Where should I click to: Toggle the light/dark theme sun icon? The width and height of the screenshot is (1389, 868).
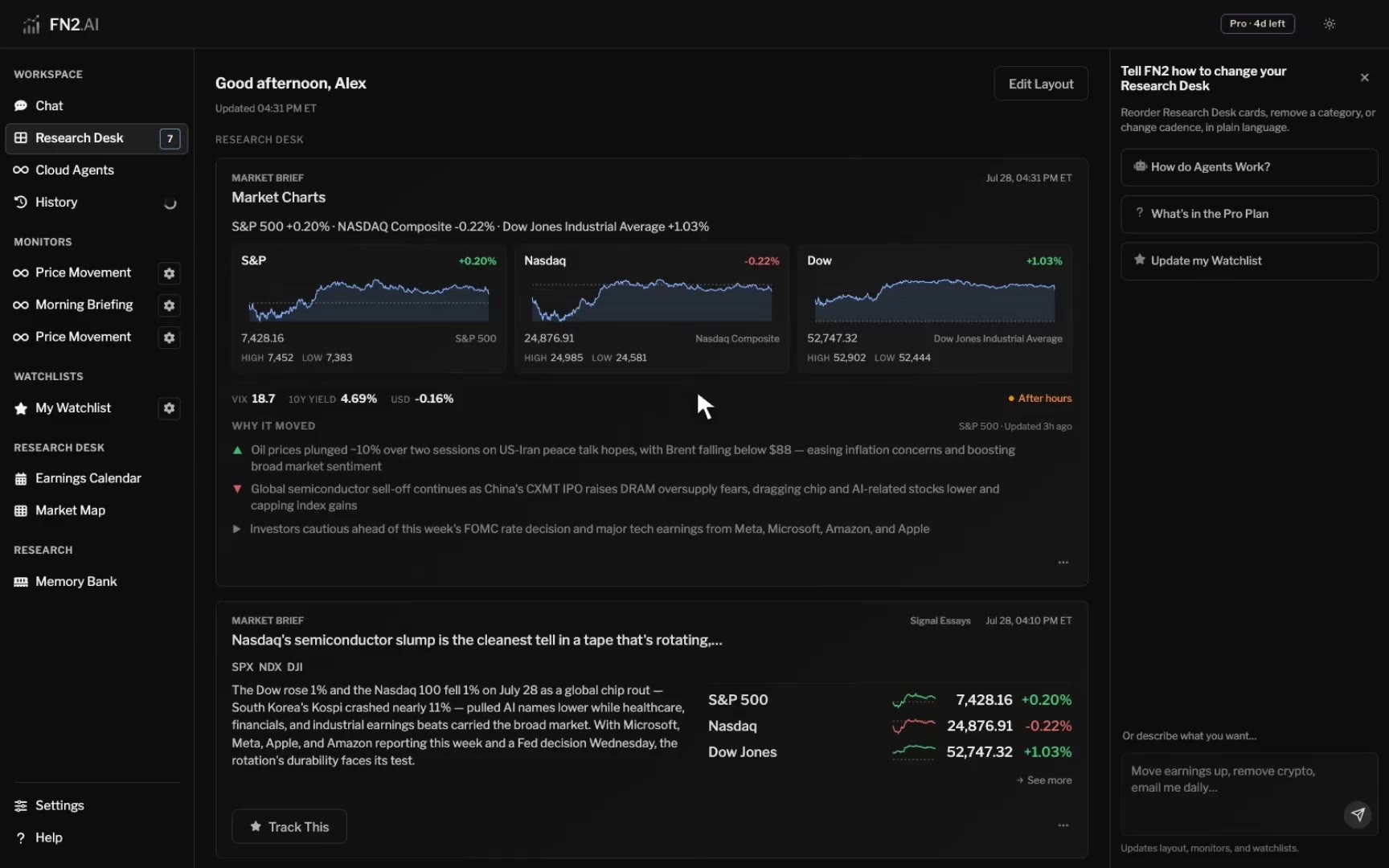(1330, 24)
